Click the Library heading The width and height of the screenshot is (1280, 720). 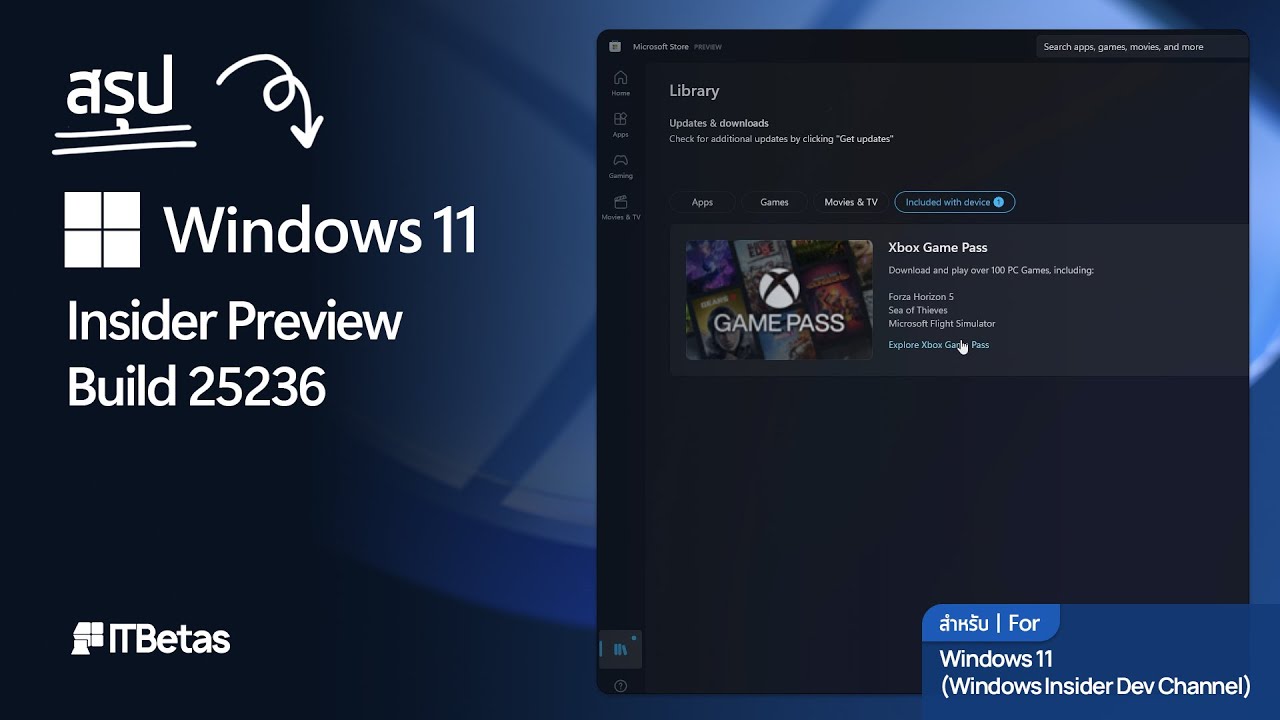[x=694, y=91]
